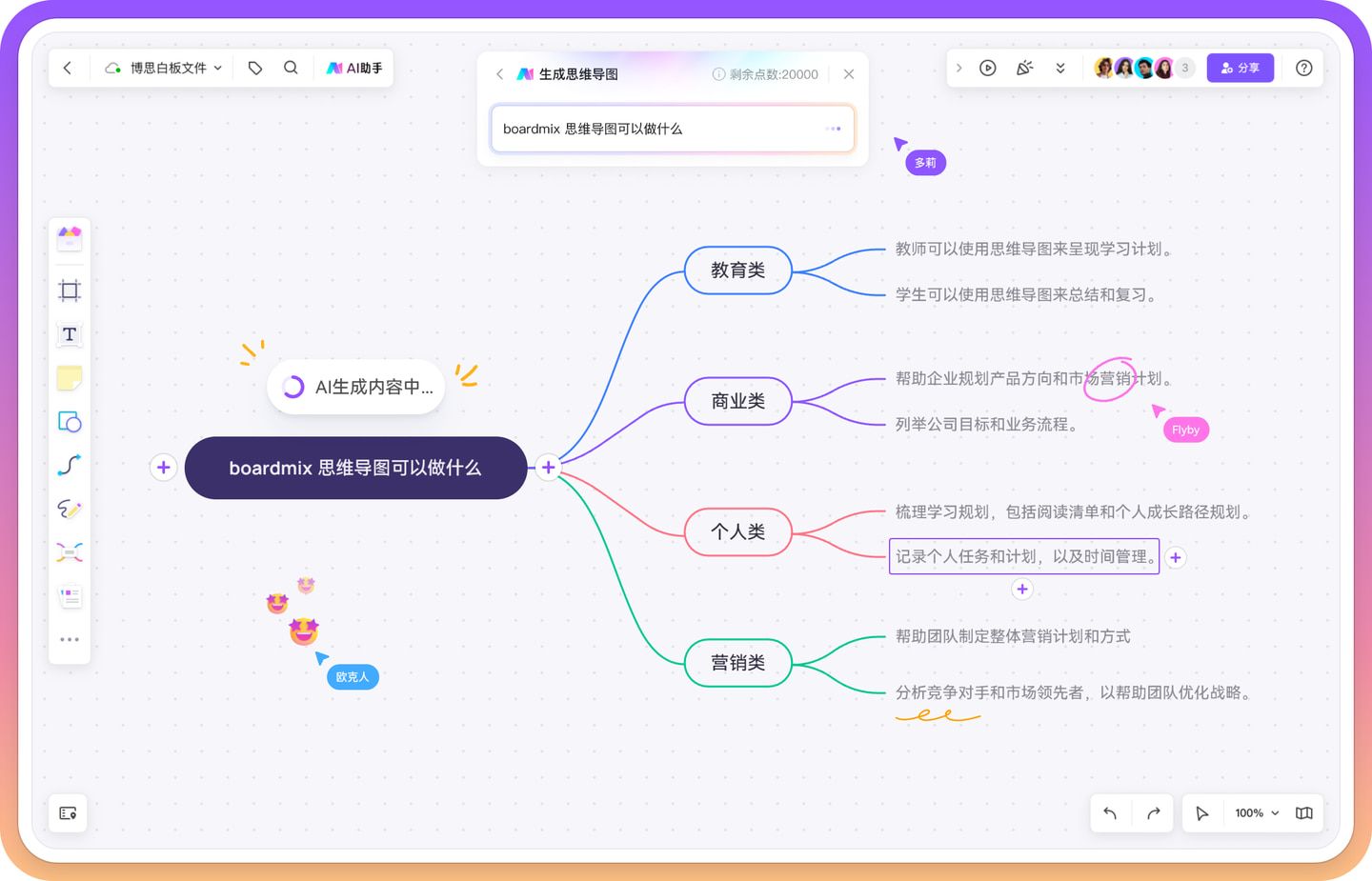Click the info icon beside 剩余点数
This screenshot has width=1372, height=881.
[x=718, y=74]
